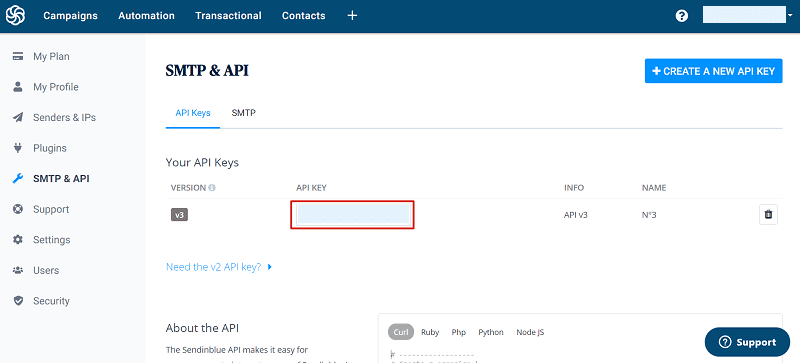Open the floating Support chat button

(x=747, y=342)
